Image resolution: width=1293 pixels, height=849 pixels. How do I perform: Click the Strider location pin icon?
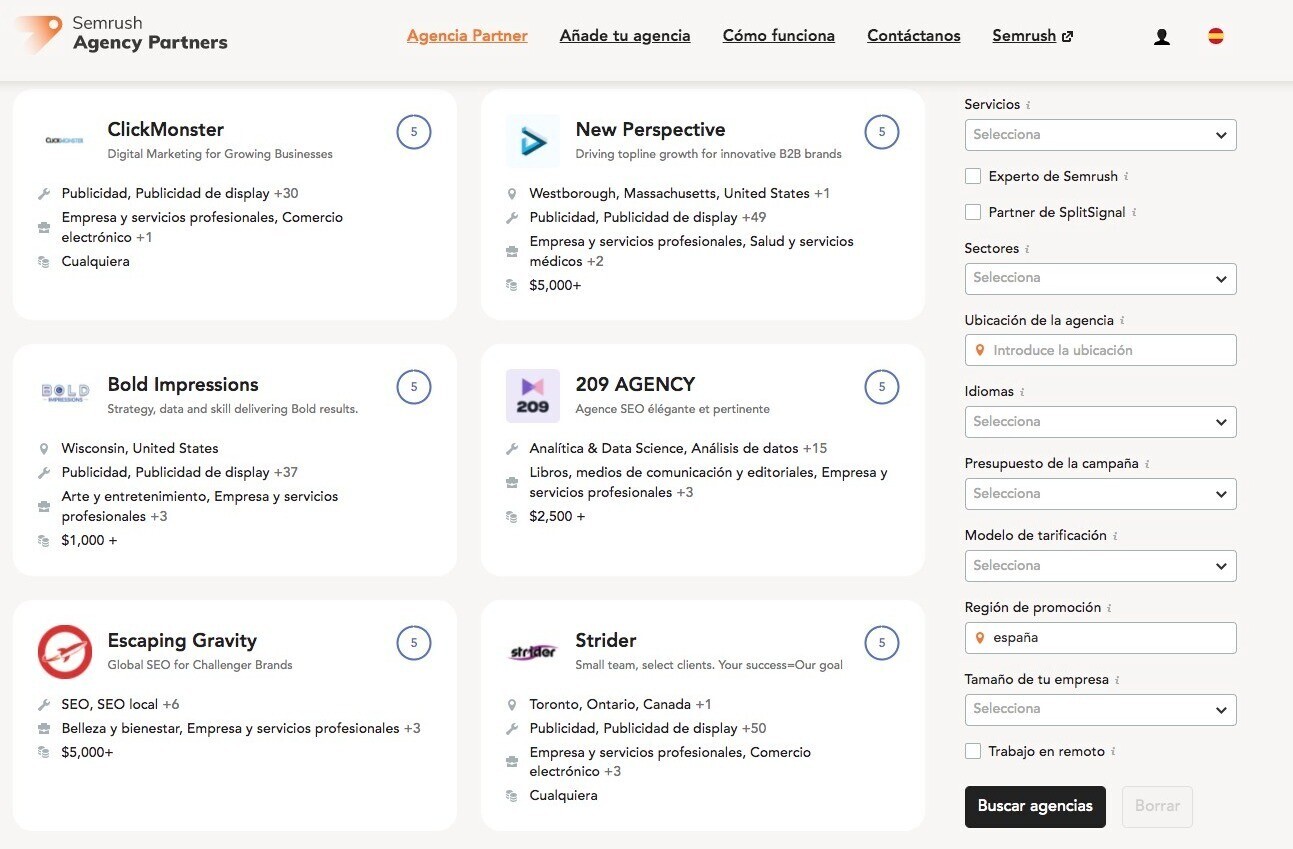point(512,705)
